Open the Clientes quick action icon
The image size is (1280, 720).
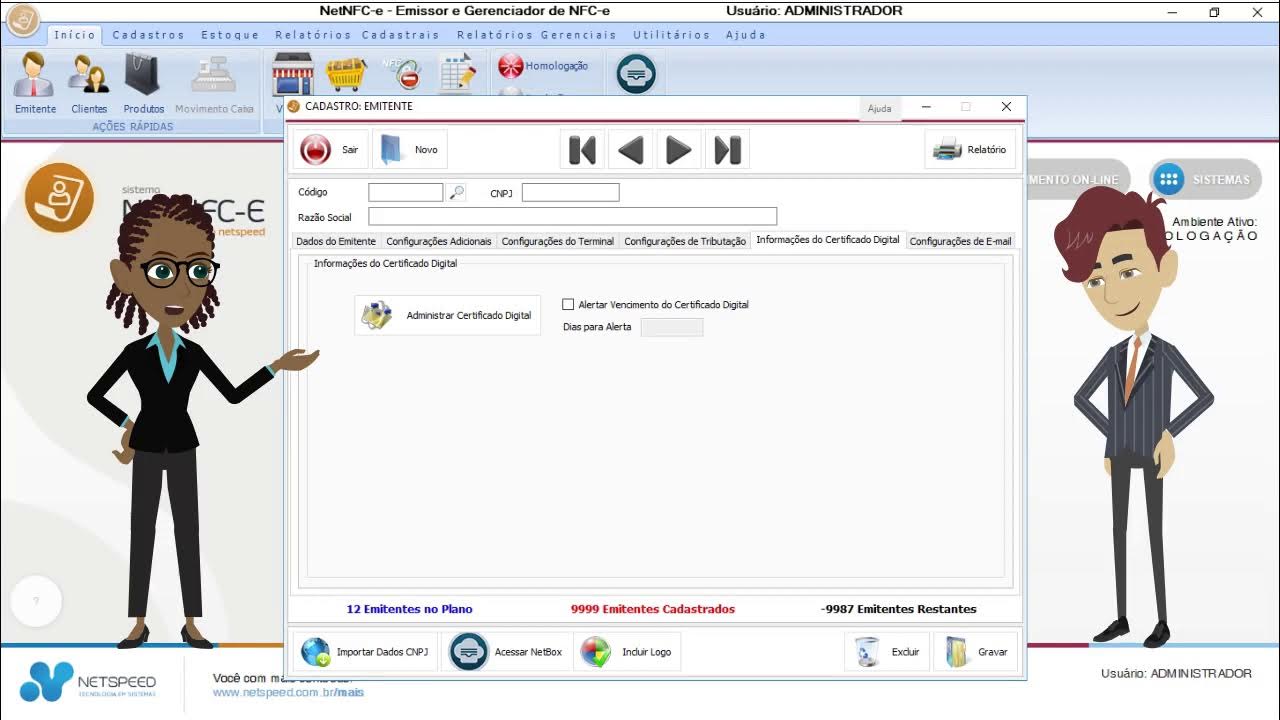[89, 83]
